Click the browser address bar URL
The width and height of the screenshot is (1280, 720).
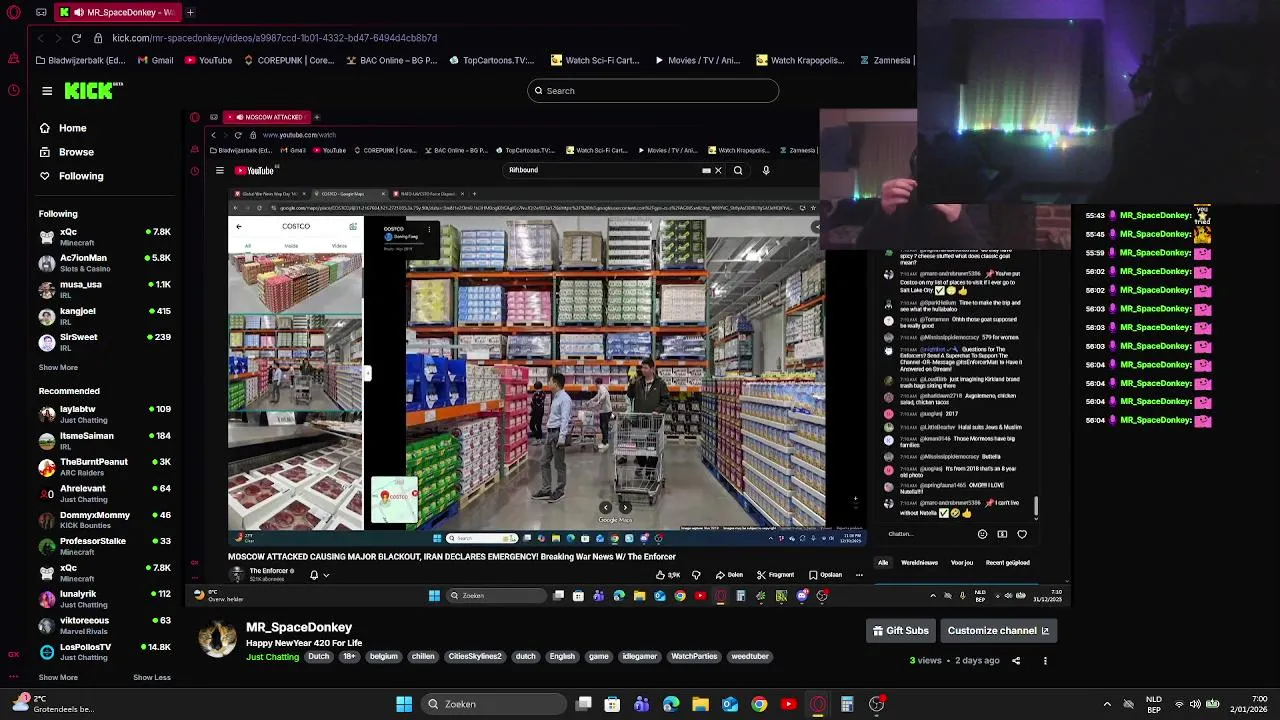pos(274,38)
